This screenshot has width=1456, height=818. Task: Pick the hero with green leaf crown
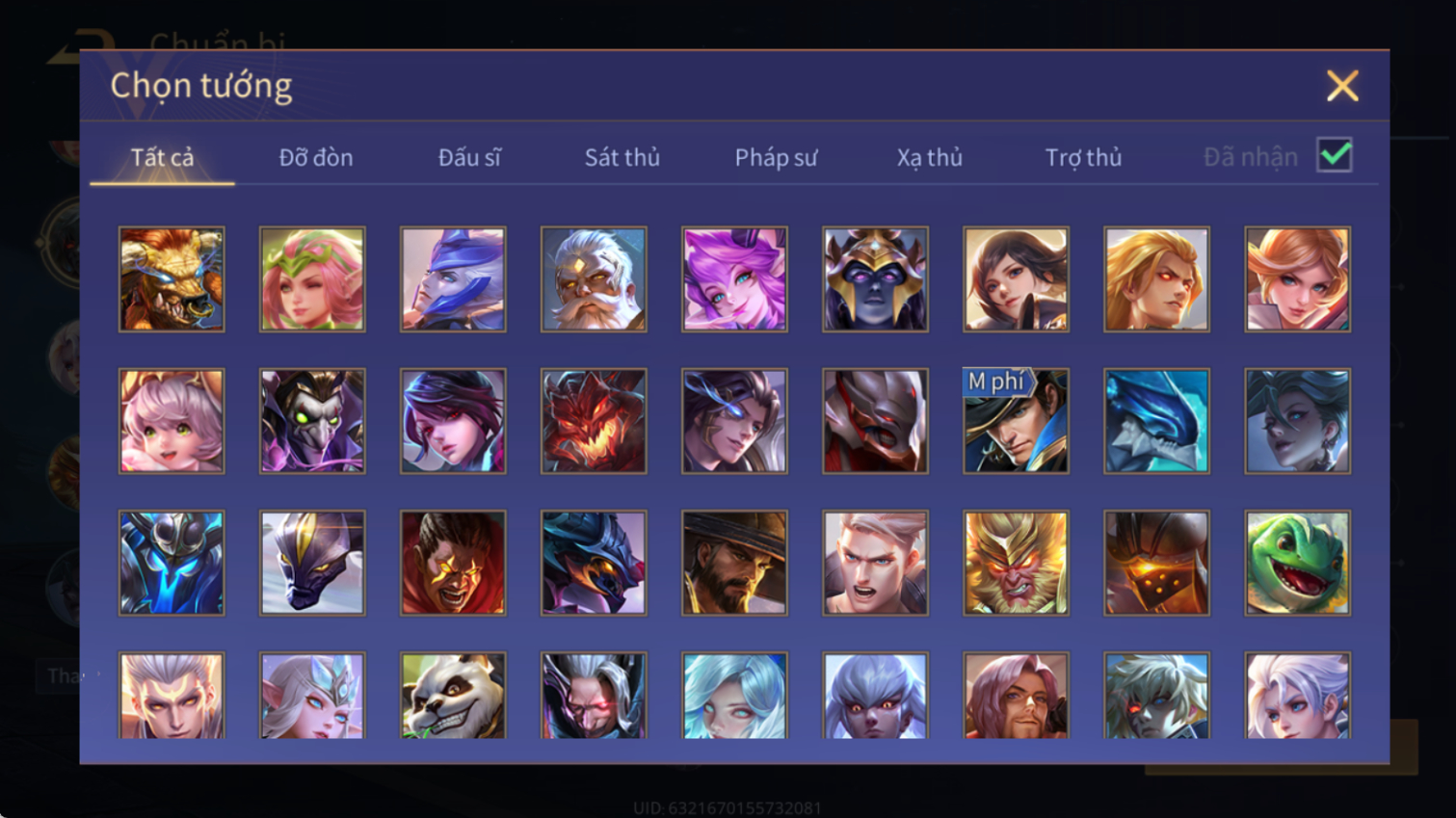(x=312, y=279)
